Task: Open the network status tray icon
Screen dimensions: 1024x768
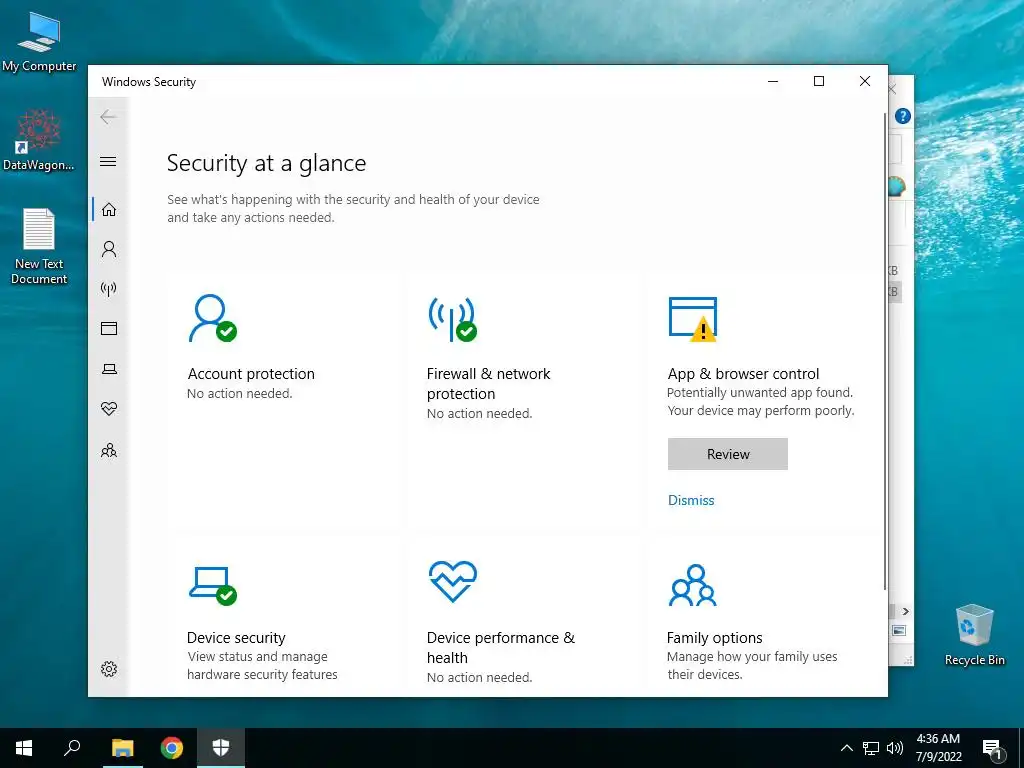Action: tap(871, 748)
